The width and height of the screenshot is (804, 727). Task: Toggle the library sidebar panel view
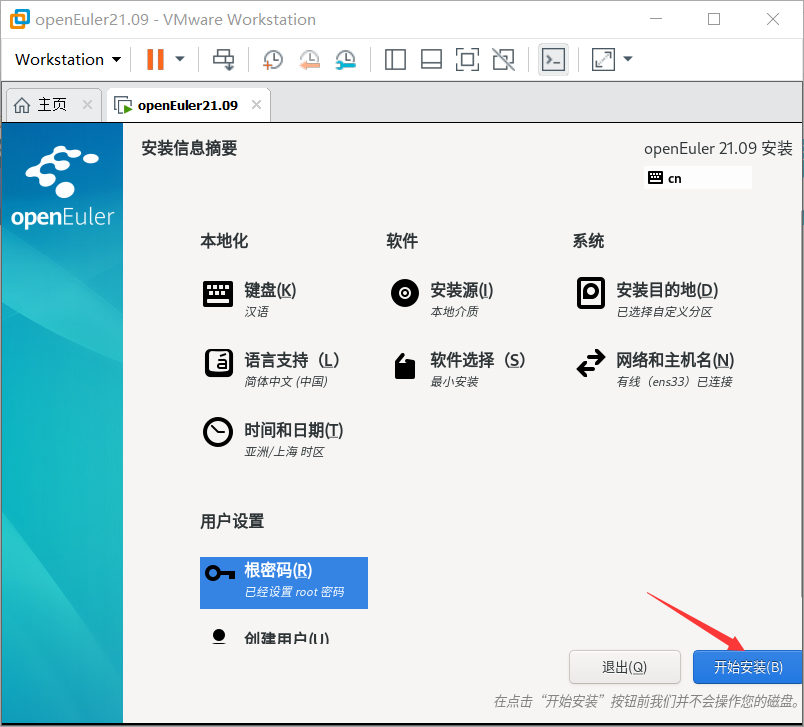tap(395, 59)
